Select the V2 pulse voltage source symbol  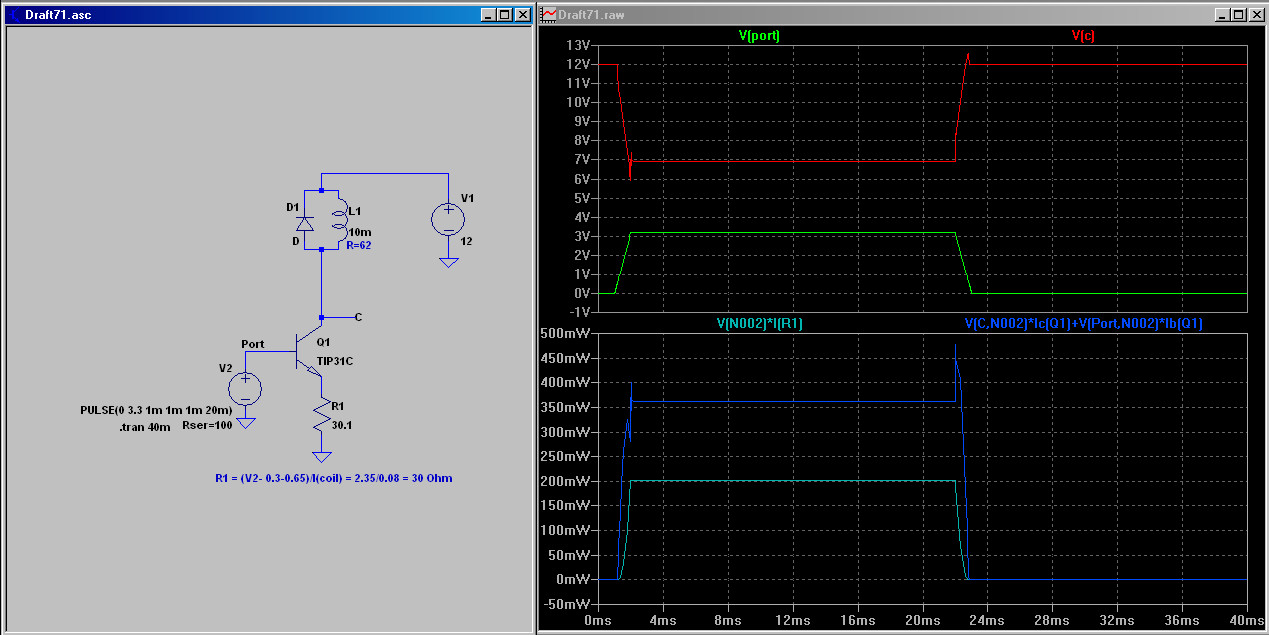(x=245, y=388)
